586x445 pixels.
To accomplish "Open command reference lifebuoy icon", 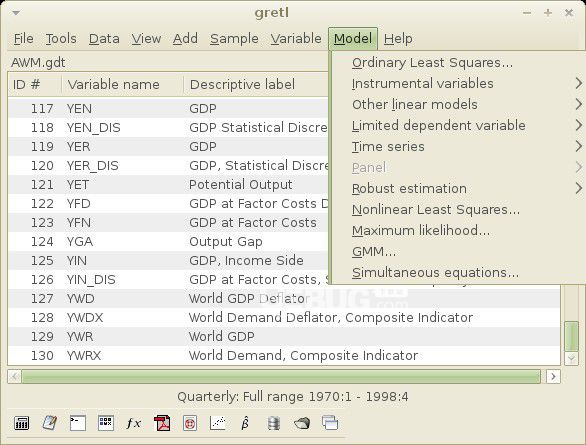I will pos(190,423).
